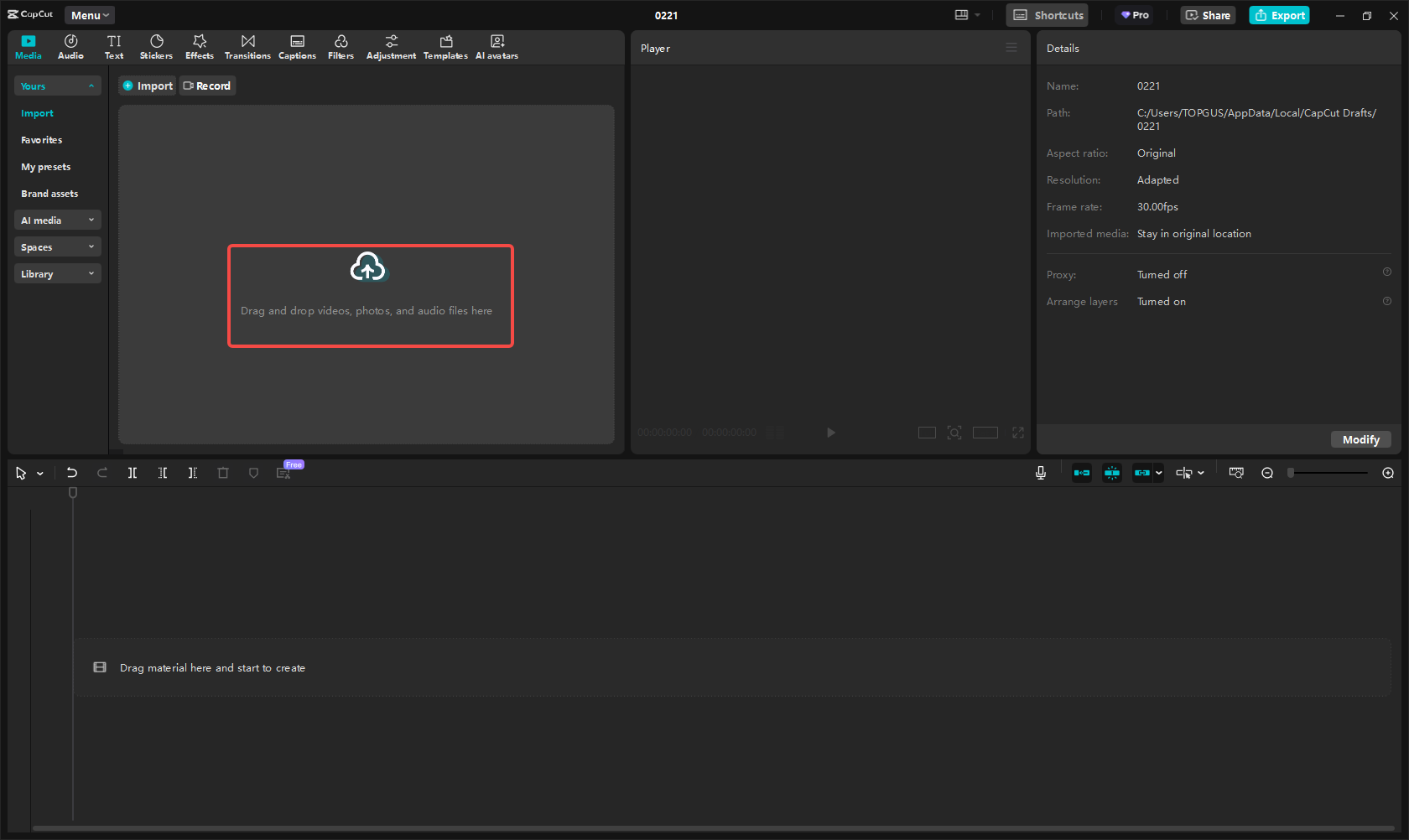Open the Shortcuts panel
This screenshot has width=1409, height=840.
coord(1048,15)
